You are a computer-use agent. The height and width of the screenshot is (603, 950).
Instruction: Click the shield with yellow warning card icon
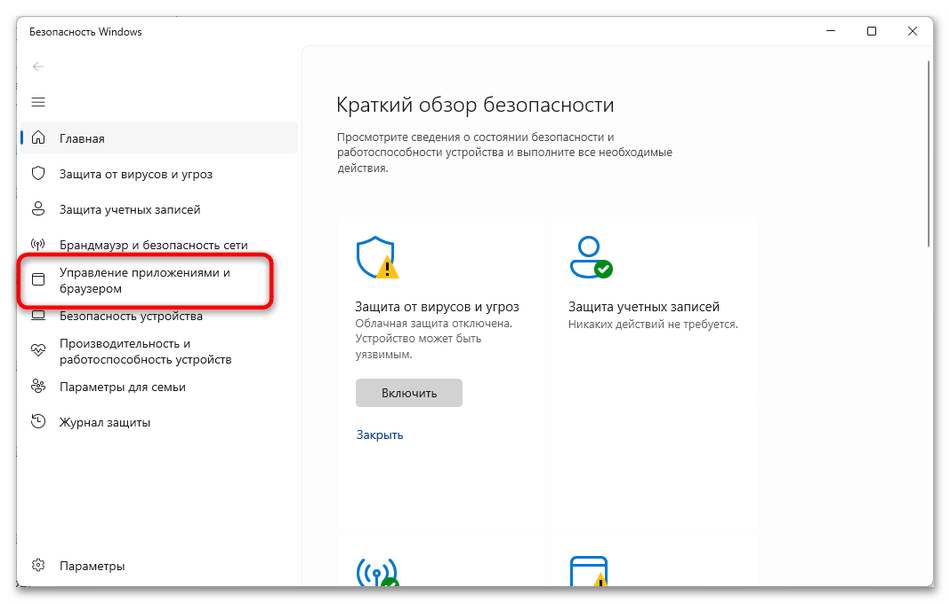pos(377,258)
